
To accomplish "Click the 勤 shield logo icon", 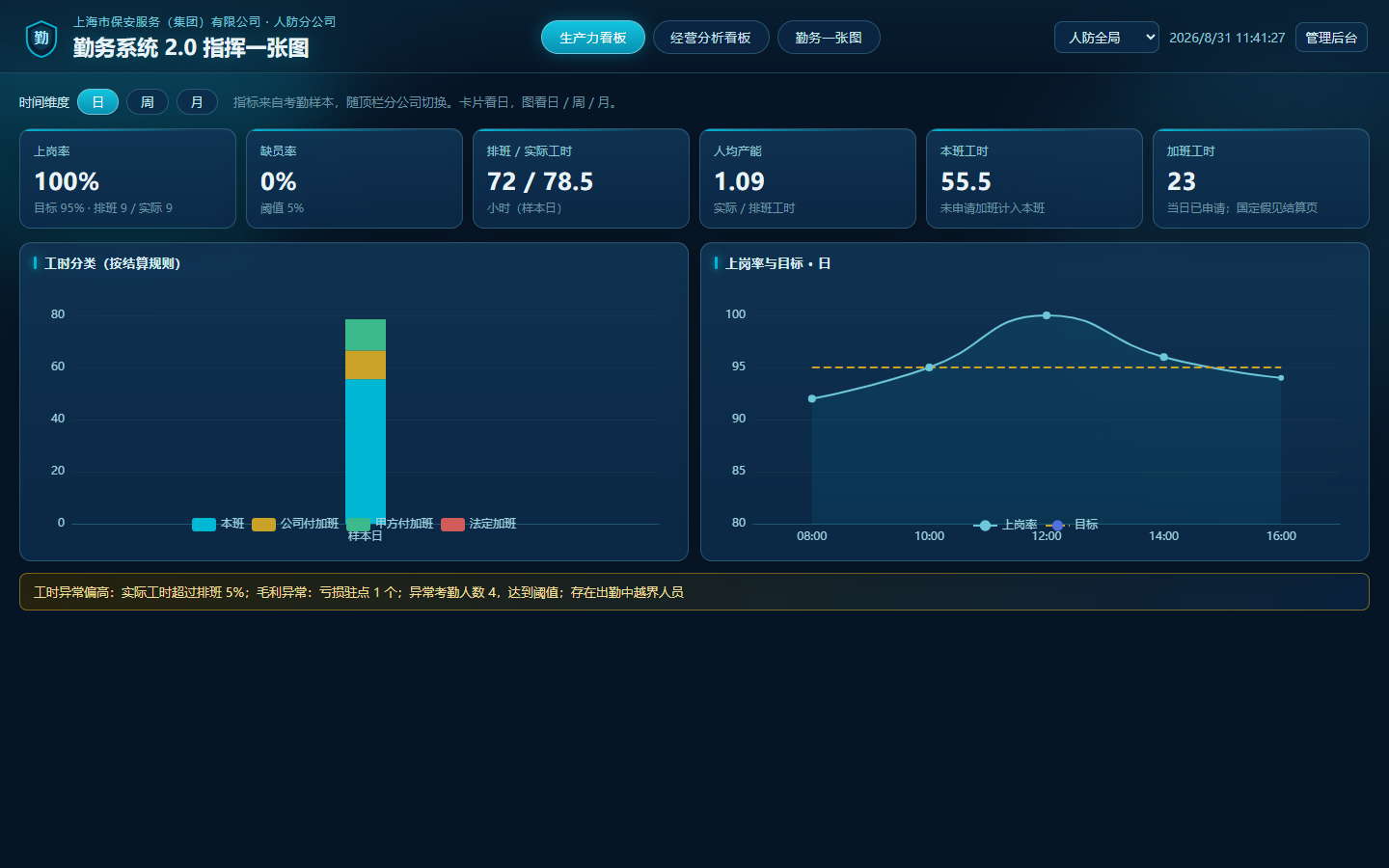I will 41,39.
